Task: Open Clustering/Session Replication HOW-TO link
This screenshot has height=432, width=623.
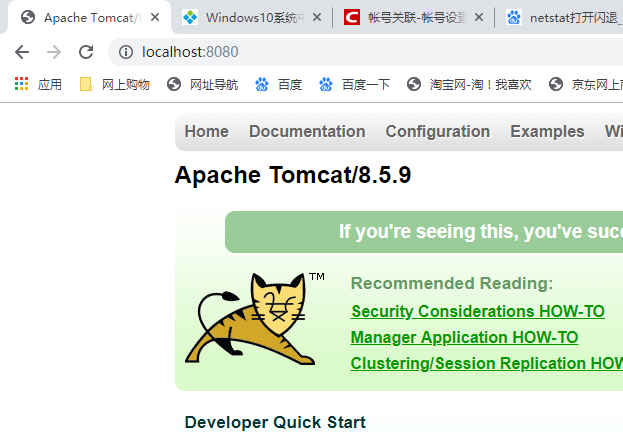Action: [x=487, y=363]
